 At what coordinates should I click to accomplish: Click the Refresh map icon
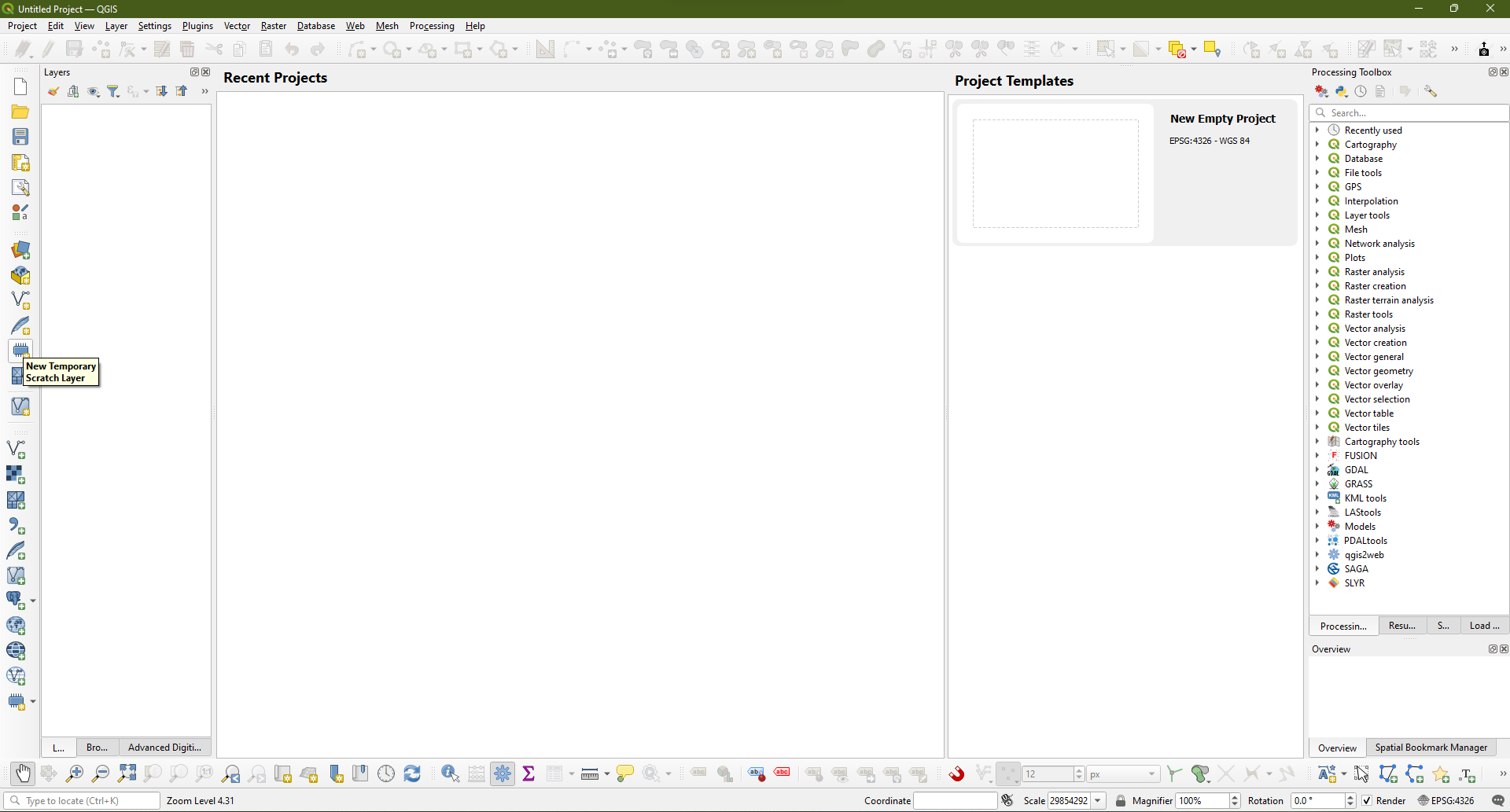pyautogui.click(x=412, y=773)
